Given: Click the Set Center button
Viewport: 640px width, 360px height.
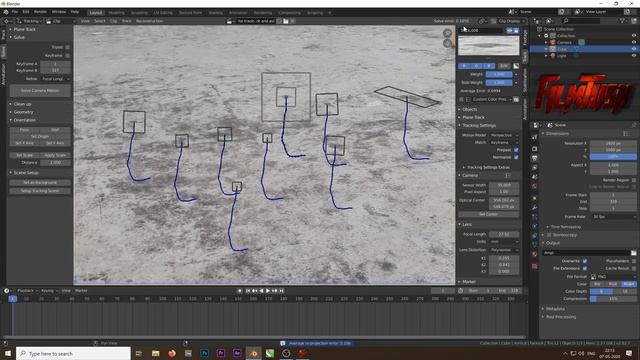Looking at the screenshot, I should click(488, 214).
